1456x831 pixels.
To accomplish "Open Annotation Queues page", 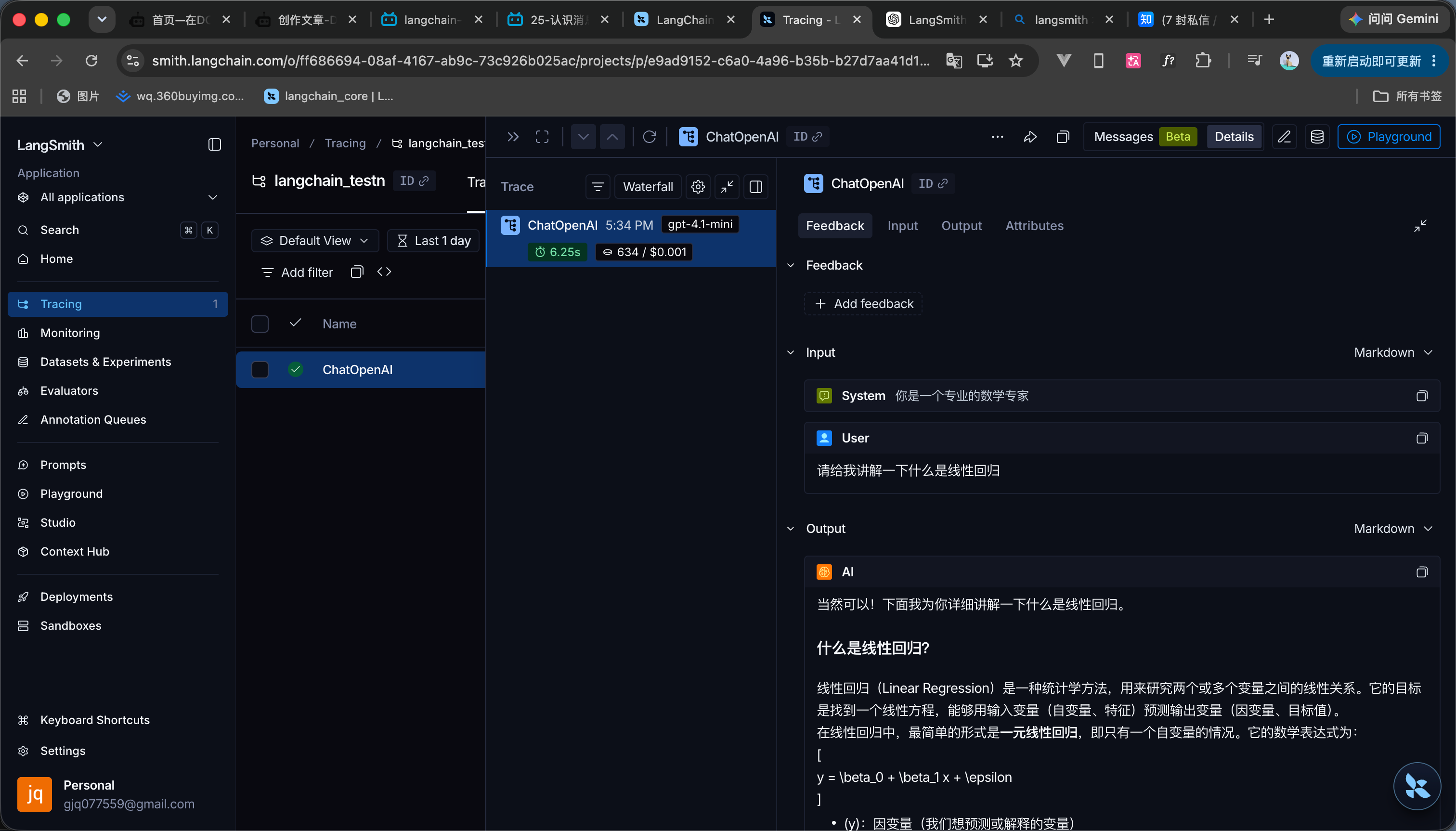I will coord(118,419).
